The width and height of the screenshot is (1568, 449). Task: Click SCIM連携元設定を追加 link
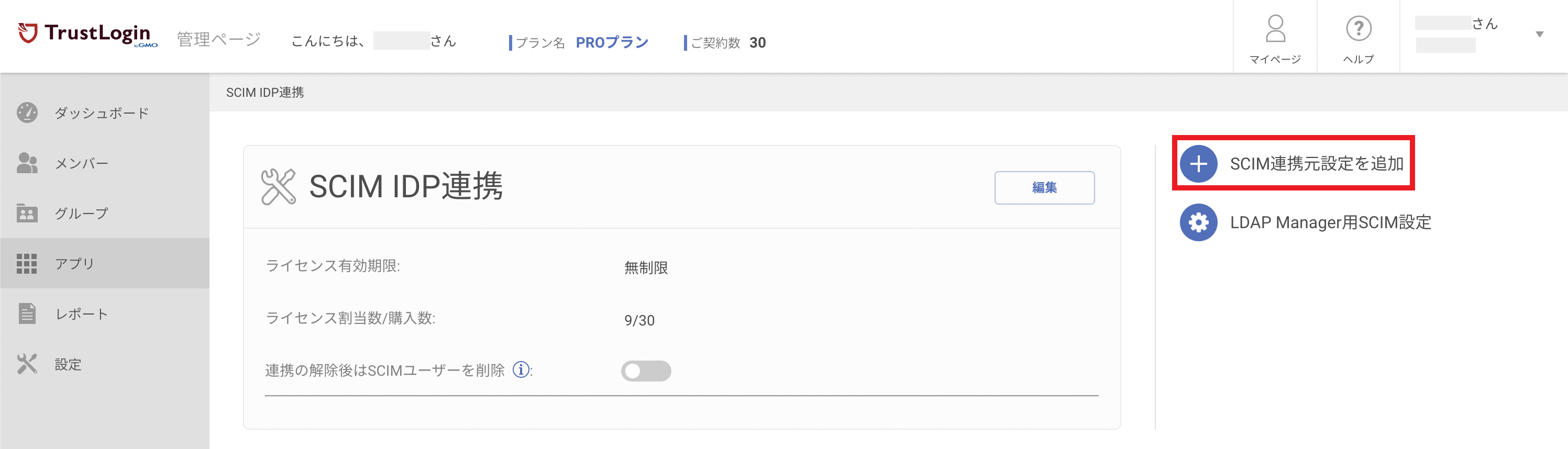tap(1316, 164)
